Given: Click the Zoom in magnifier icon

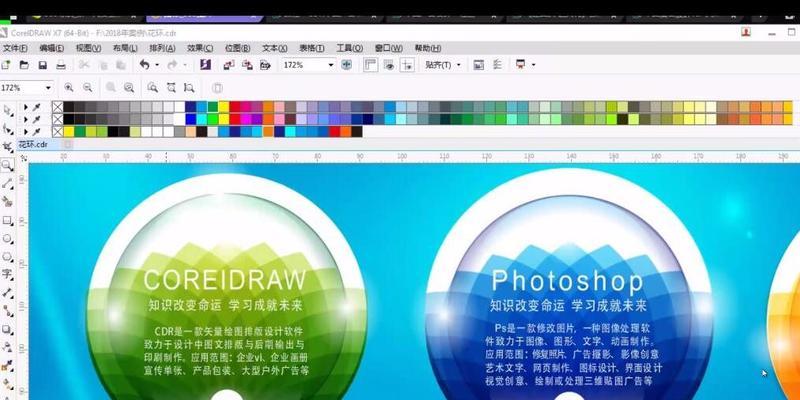Looking at the screenshot, I should [69, 88].
